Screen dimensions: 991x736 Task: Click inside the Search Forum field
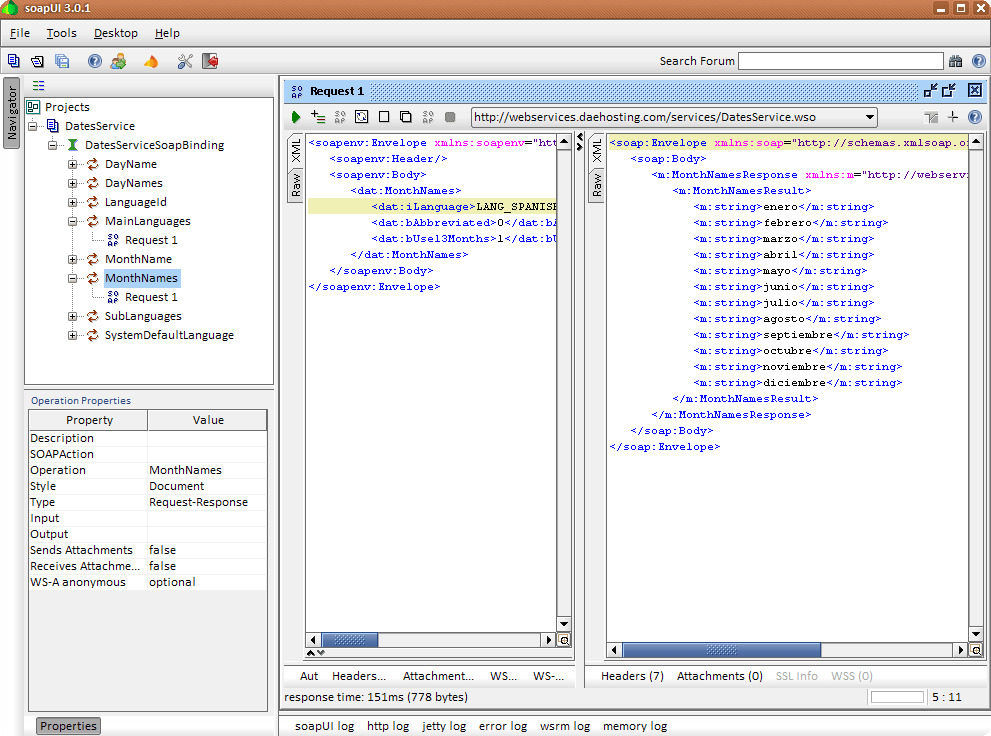[x=840, y=60]
